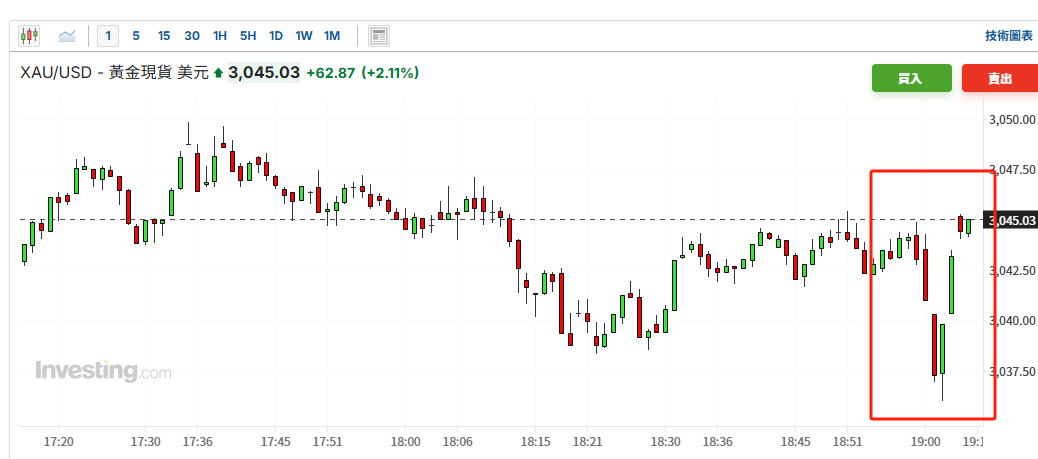Click the 18:00 time axis label
Screen dimensions: 1038x459
tap(405, 441)
